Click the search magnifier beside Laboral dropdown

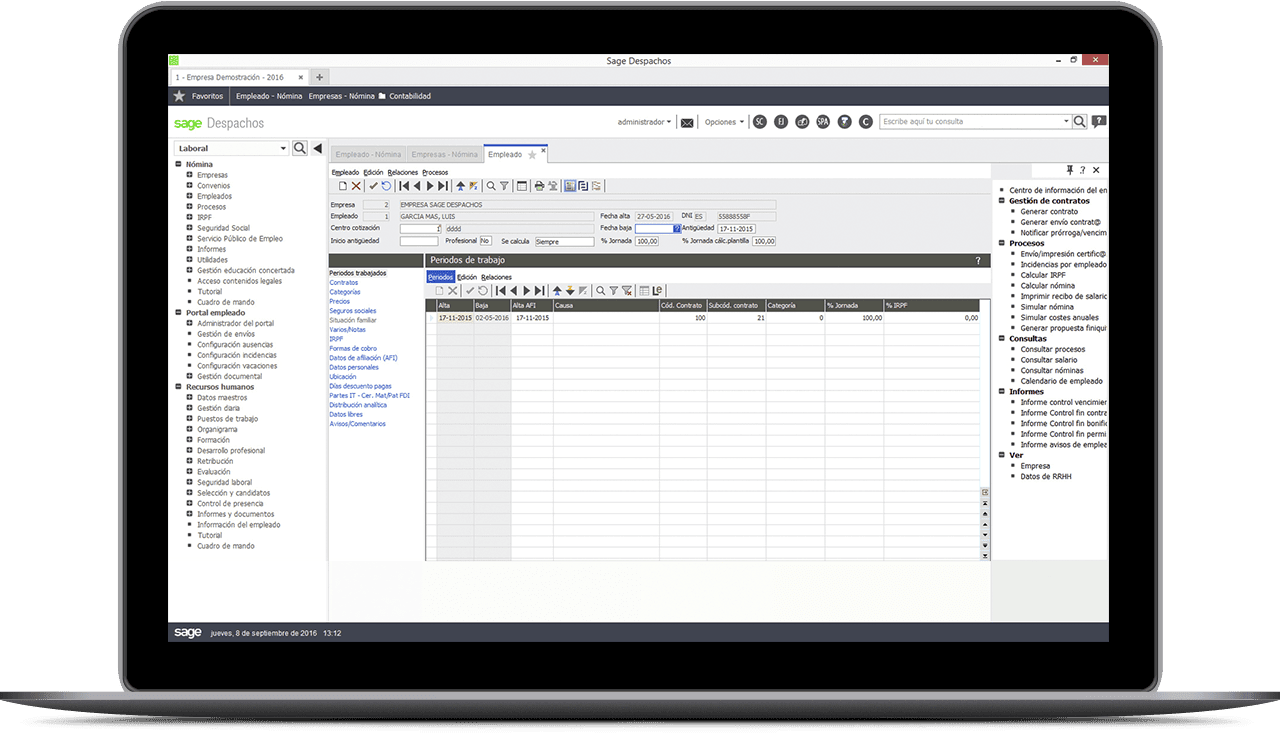tap(299, 148)
